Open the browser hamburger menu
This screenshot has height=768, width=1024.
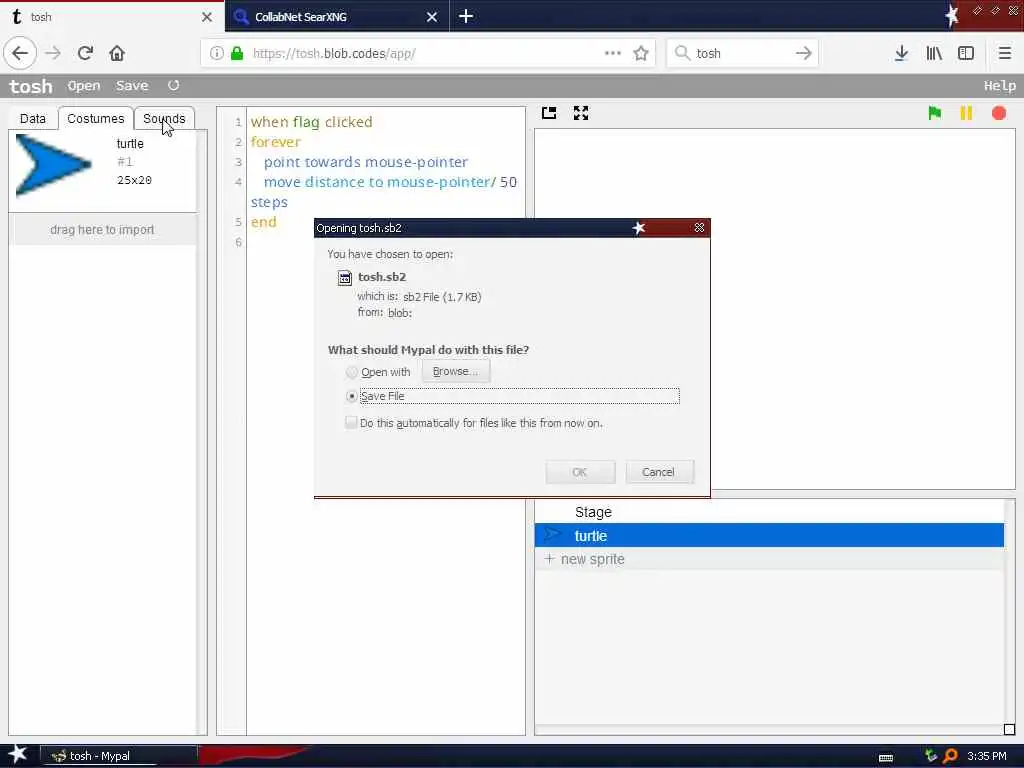click(x=1004, y=53)
